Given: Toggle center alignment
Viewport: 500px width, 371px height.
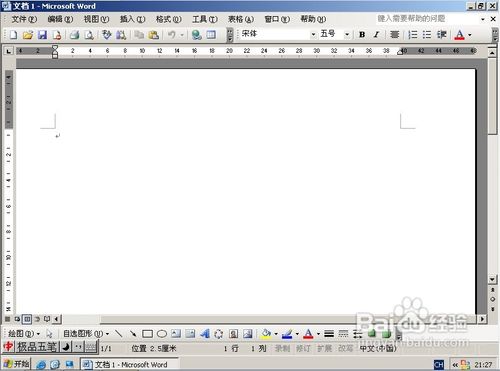Looking at the screenshot, I should pyautogui.click(x=395, y=35).
